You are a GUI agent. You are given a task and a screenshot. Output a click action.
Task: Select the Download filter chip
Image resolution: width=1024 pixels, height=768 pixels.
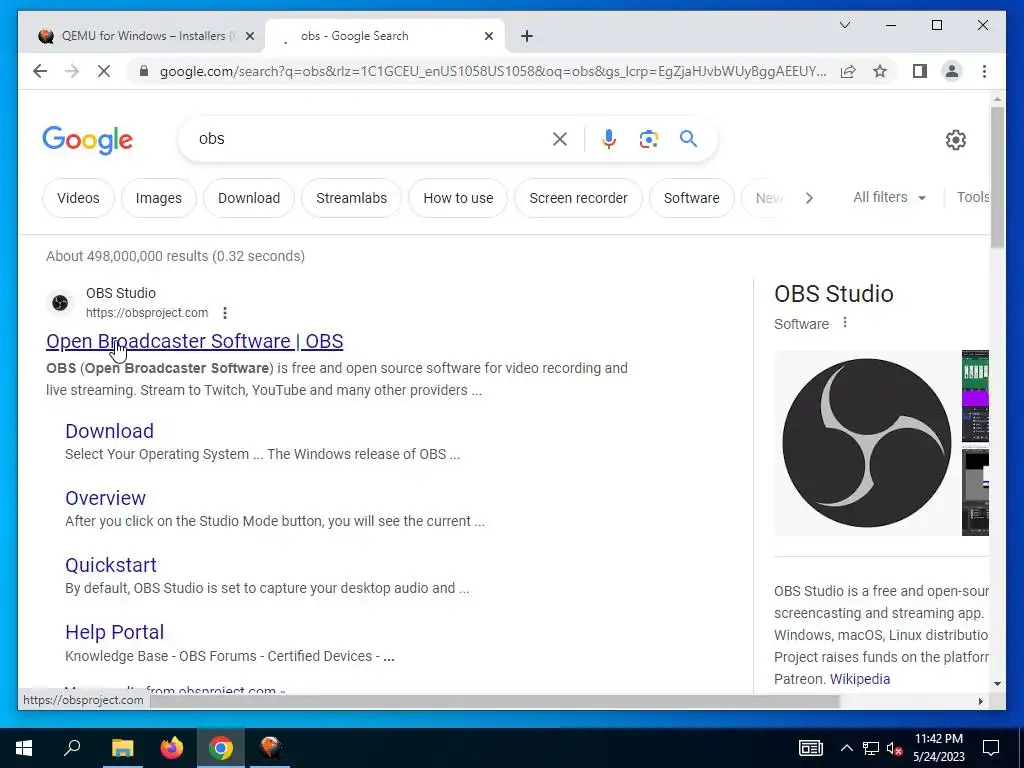(x=249, y=198)
